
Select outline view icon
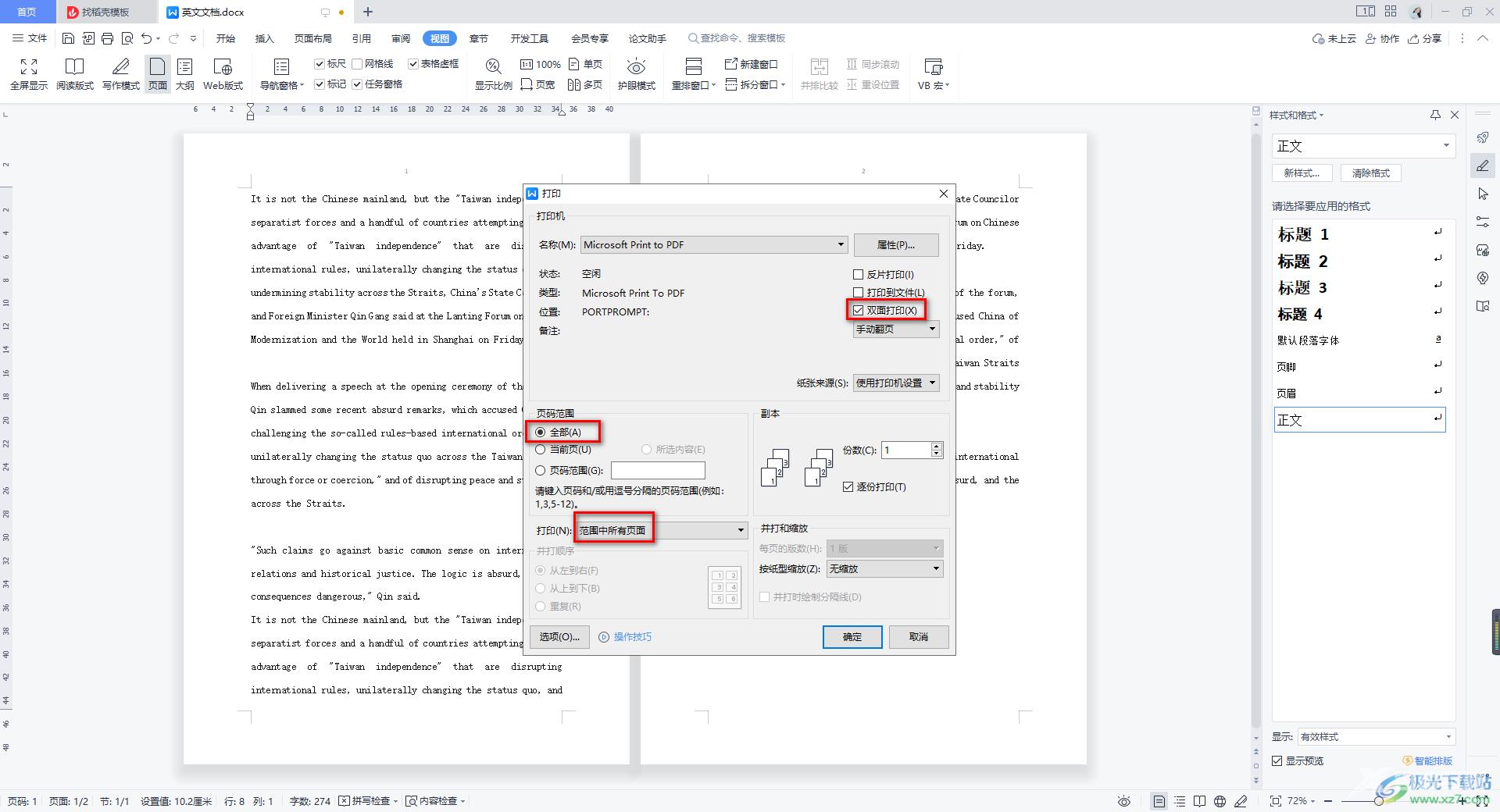point(185,66)
